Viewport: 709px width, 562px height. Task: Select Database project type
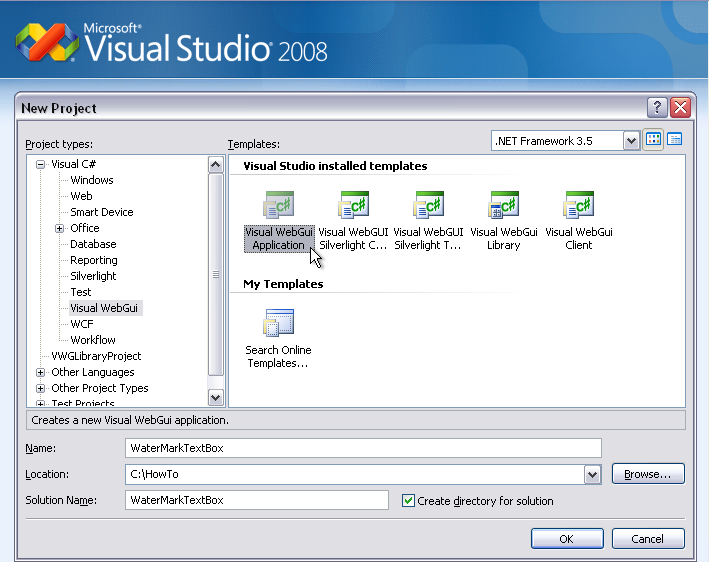[93, 244]
